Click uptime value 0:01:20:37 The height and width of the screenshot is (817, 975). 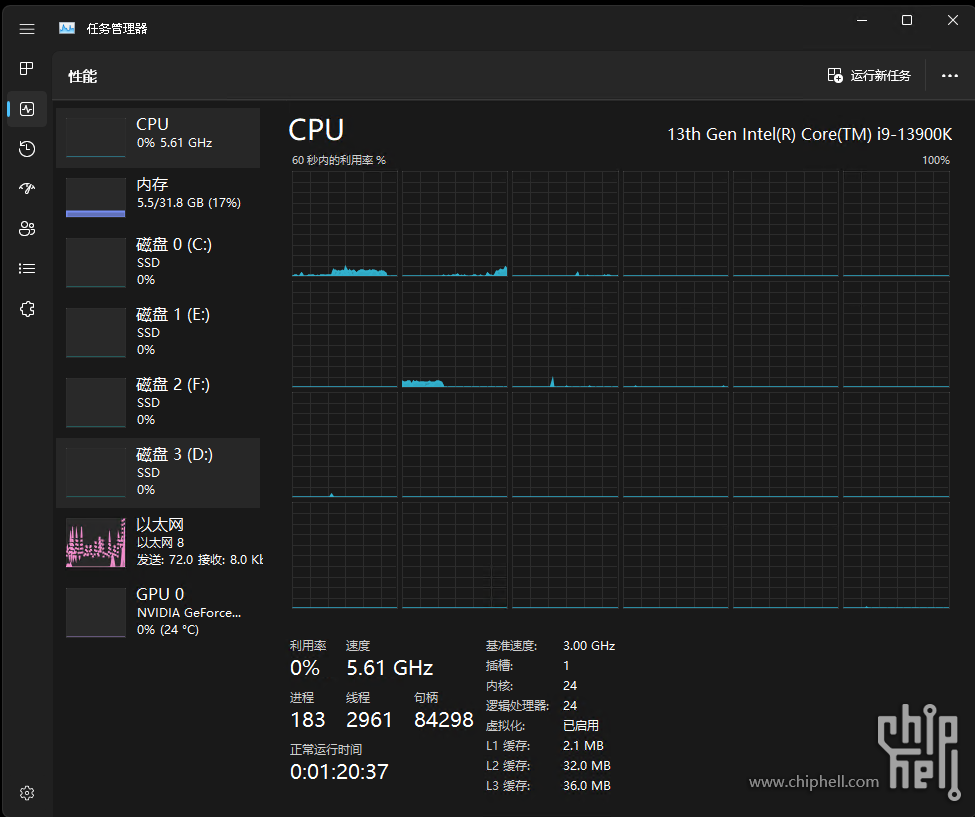[339, 772]
